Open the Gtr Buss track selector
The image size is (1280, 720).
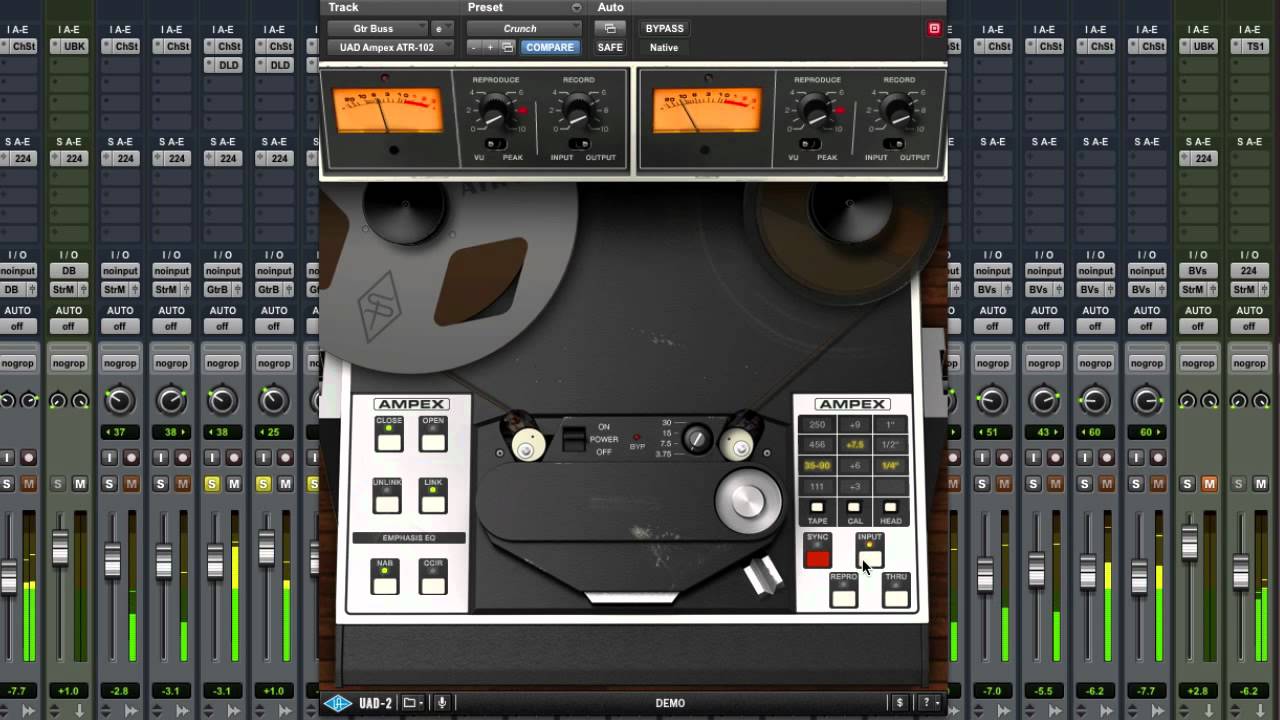click(x=378, y=28)
